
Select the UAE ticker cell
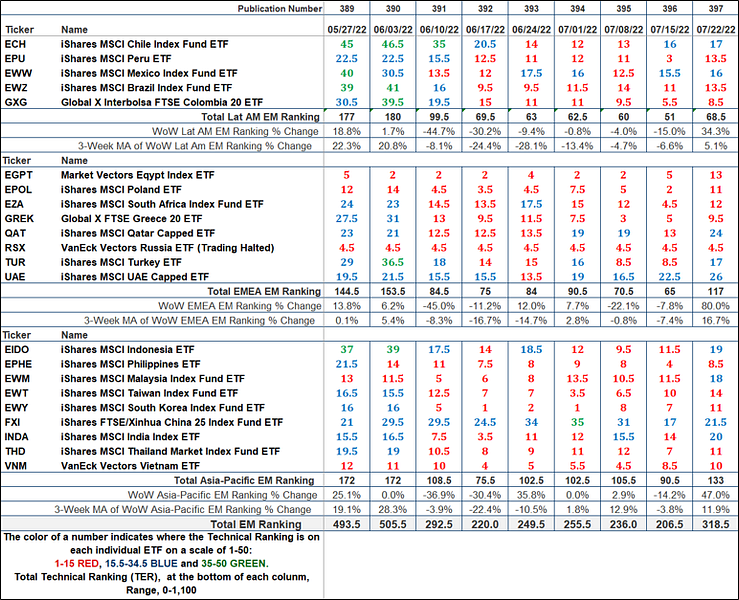15,277
